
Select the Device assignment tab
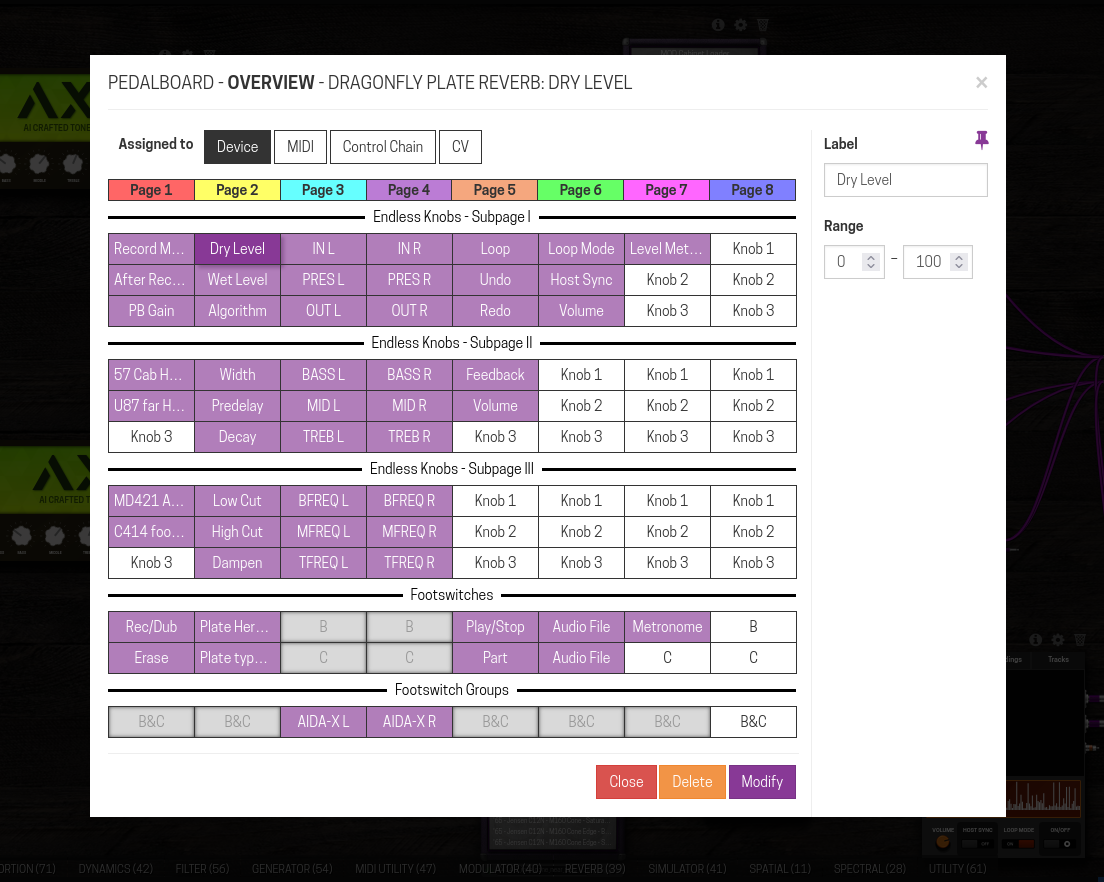point(237,146)
